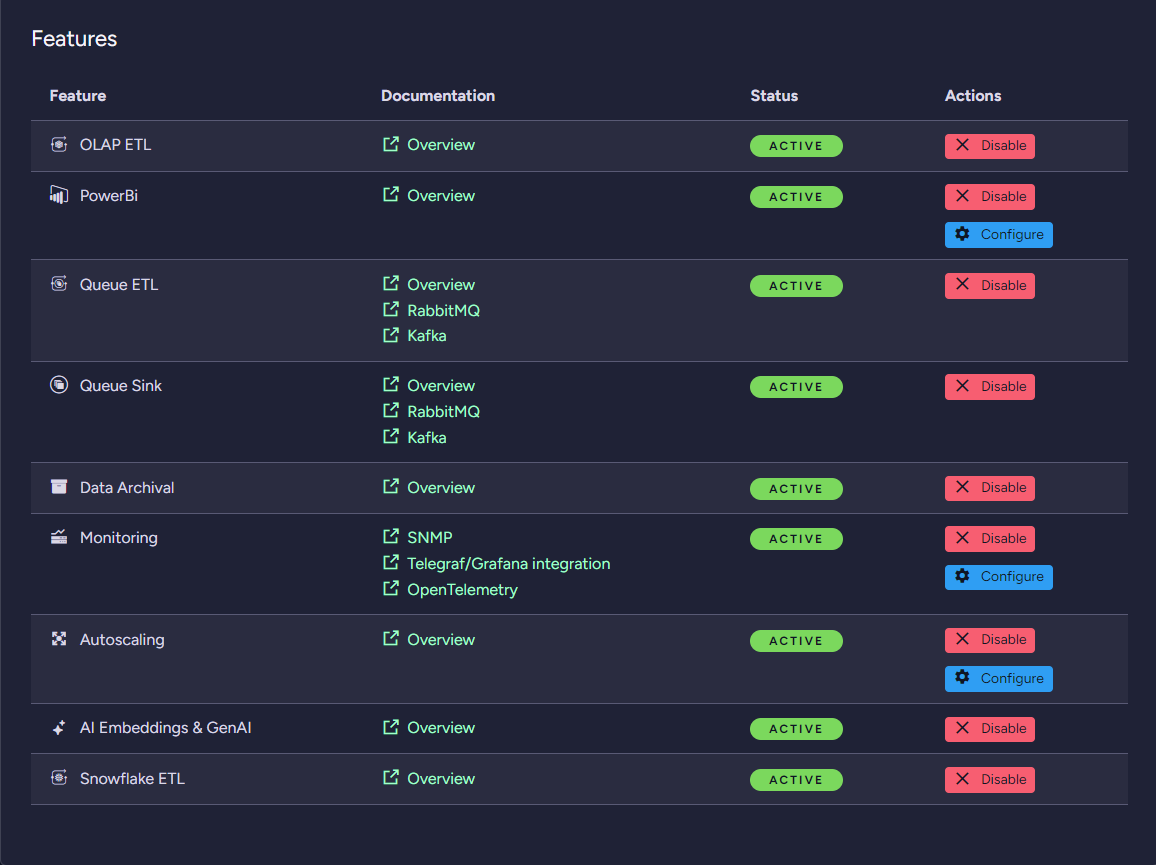Click the AI Embeddings sparkle icon
1156x865 pixels.
tap(59, 727)
